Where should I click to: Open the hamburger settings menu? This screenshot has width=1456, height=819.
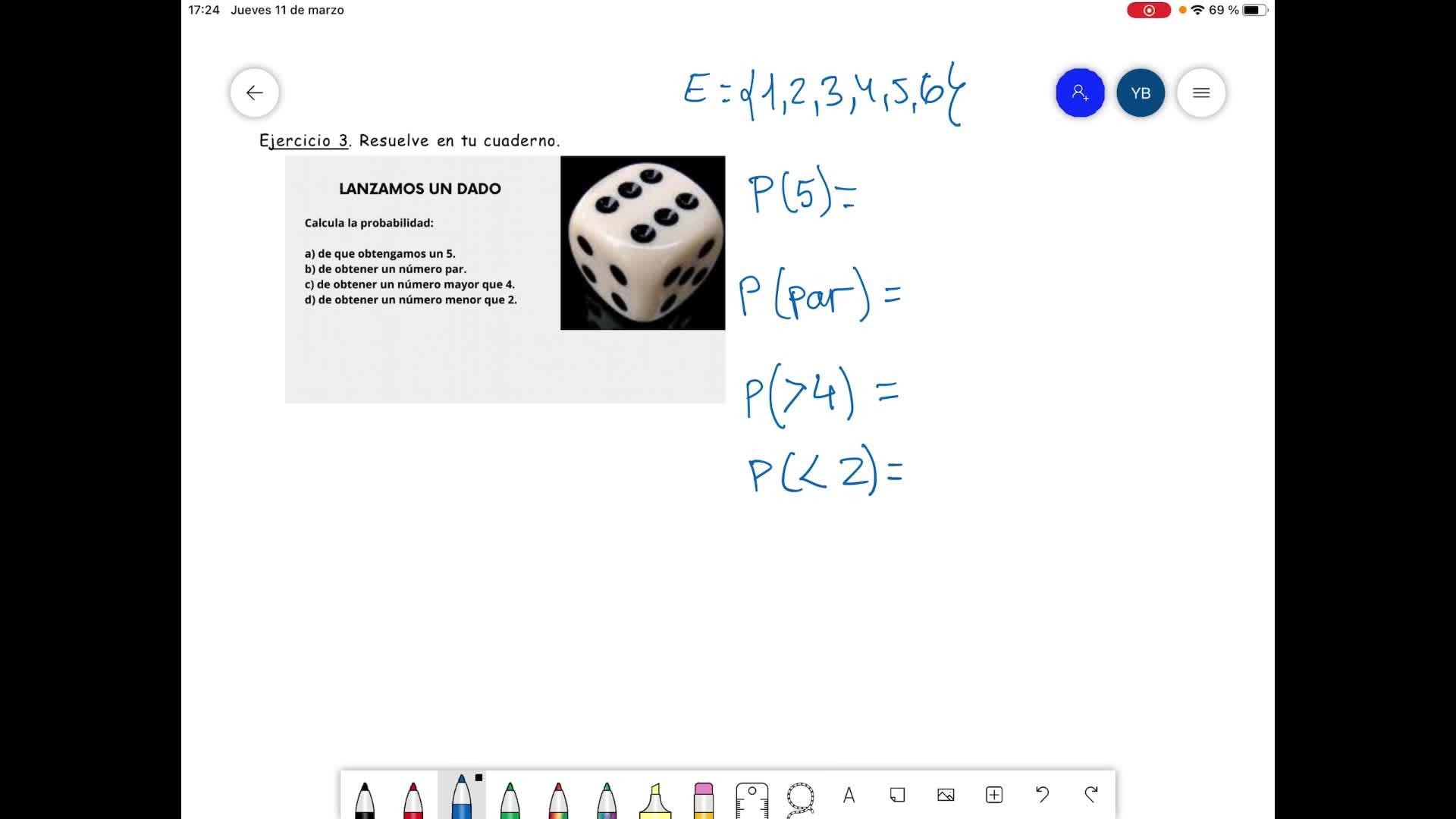pos(1201,93)
